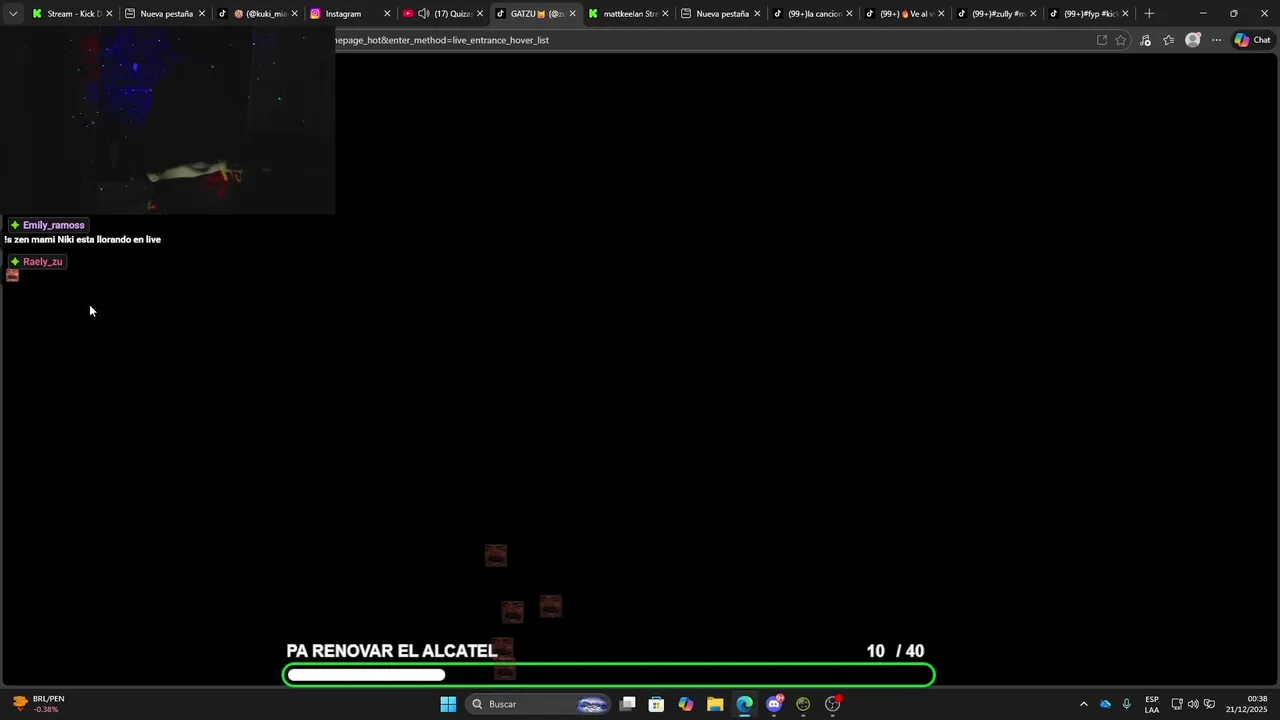Open the Windows Start menu
The height and width of the screenshot is (720, 1280).
click(x=448, y=704)
